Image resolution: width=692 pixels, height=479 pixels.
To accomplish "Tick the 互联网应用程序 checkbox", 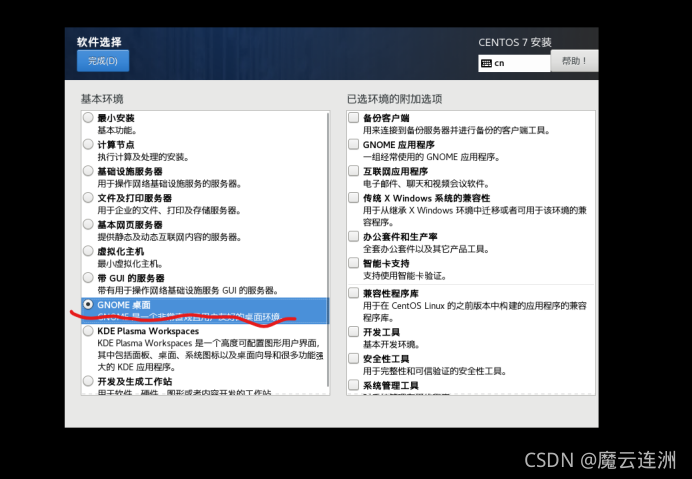I will (x=354, y=171).
